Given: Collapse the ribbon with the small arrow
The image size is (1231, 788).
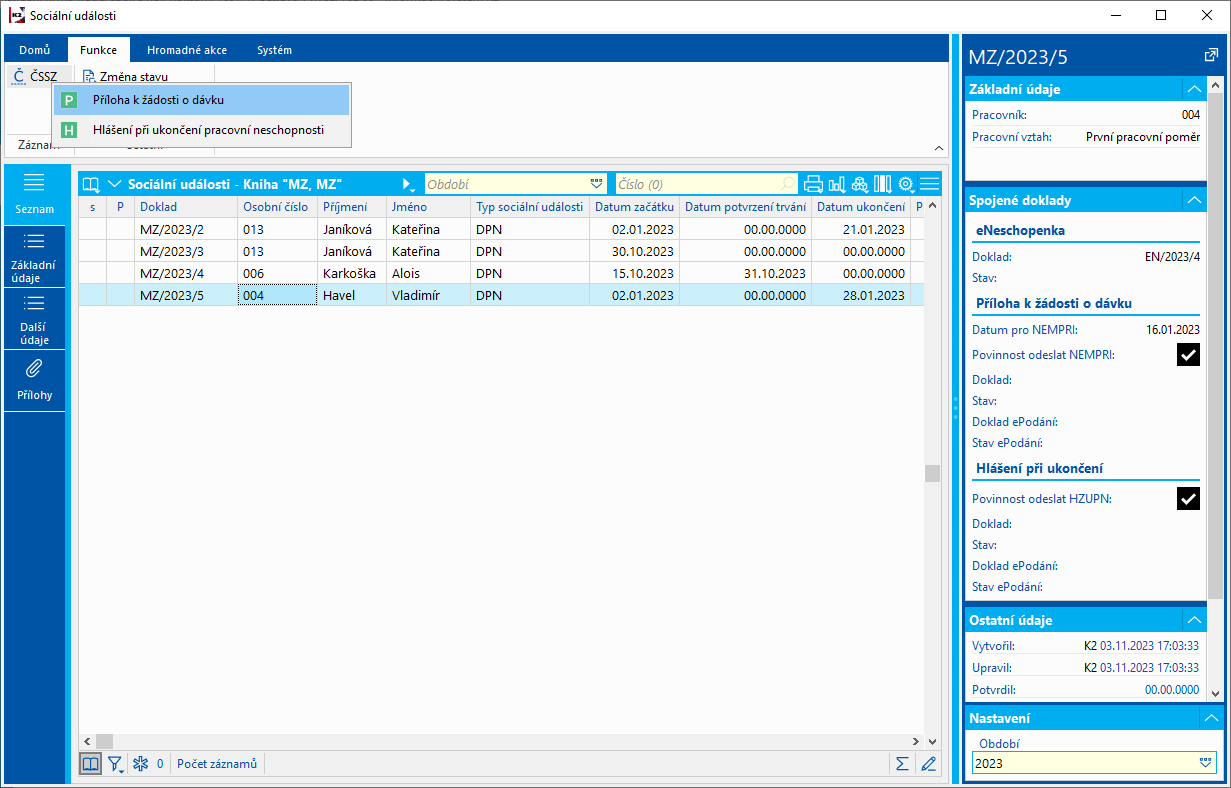Looking at the screenshot, I should click(938, 147).
